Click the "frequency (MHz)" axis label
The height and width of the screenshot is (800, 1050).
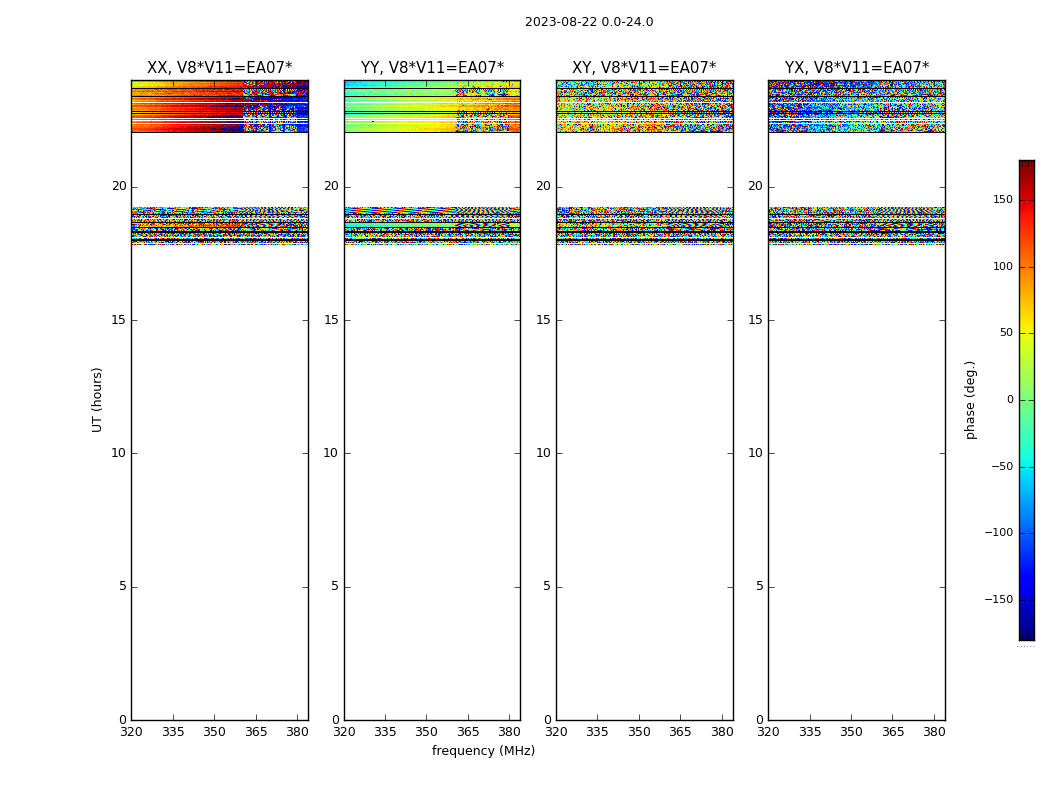coord(483,751)
